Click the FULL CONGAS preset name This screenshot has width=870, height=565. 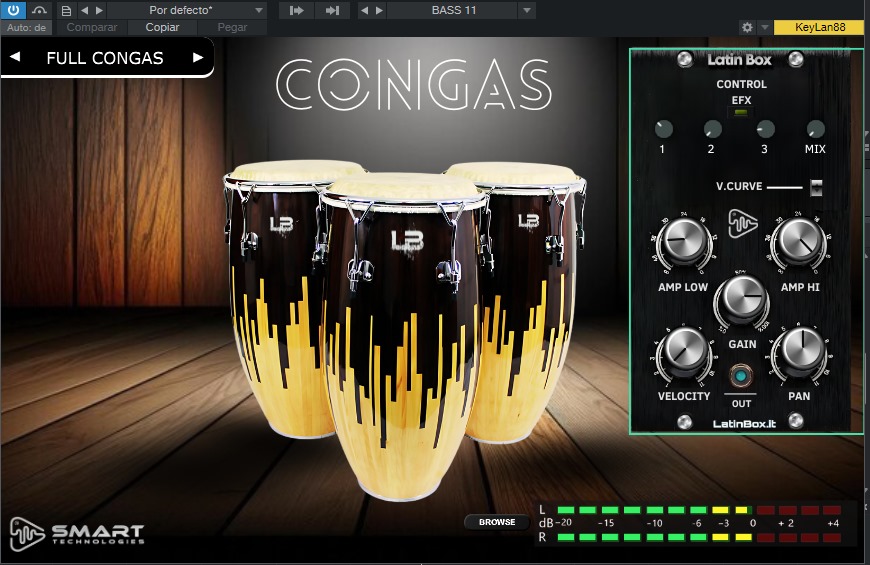[x=105, y=58]
